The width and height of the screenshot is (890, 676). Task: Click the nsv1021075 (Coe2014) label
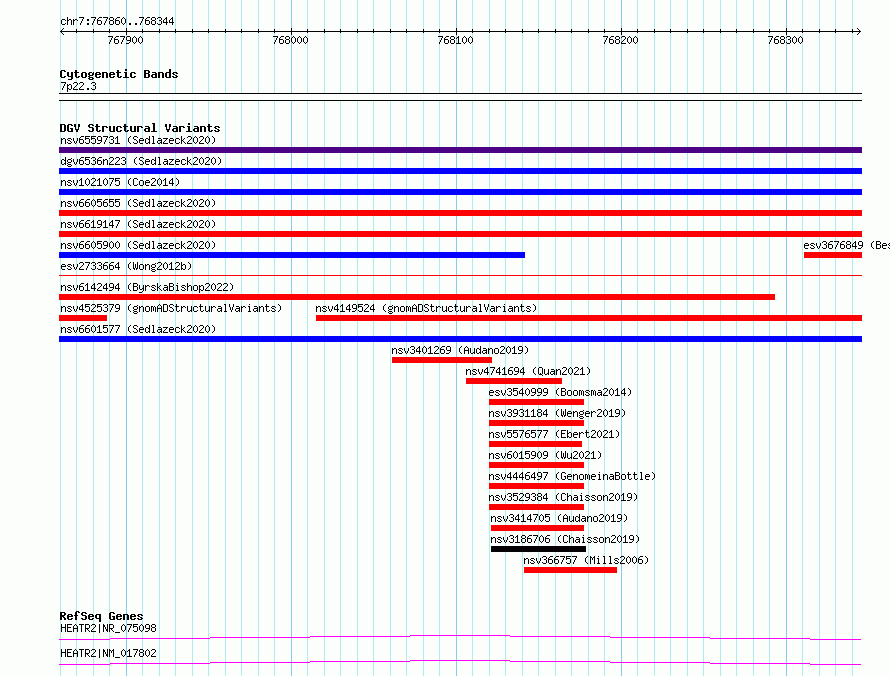click(120, 182)
